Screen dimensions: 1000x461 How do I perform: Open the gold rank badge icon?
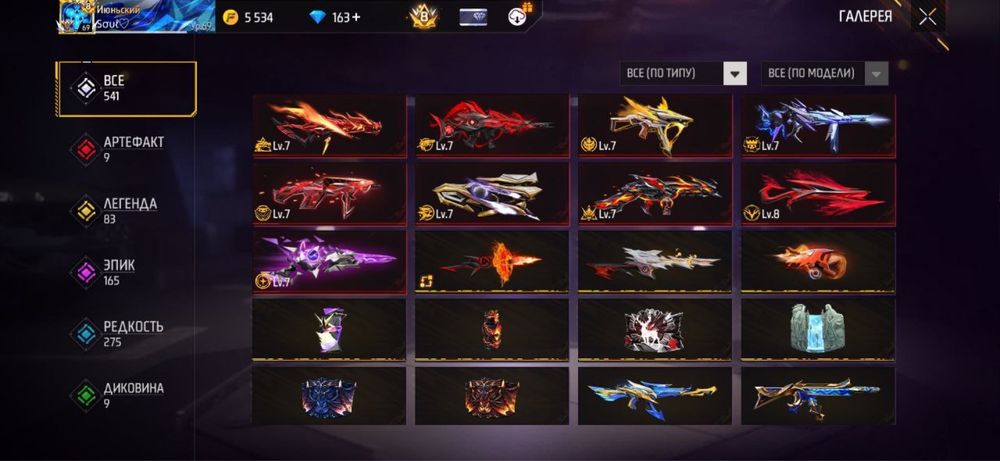coord(423,17)
